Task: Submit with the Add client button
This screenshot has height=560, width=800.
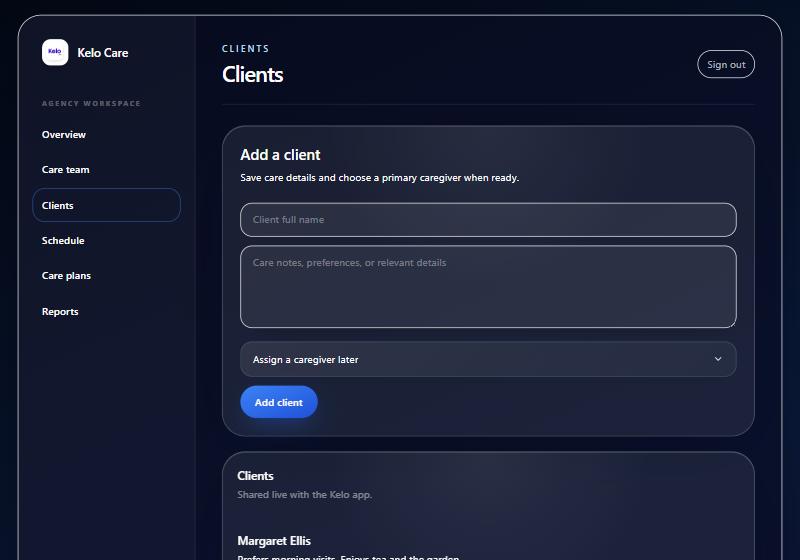Action: coord(279,402)
